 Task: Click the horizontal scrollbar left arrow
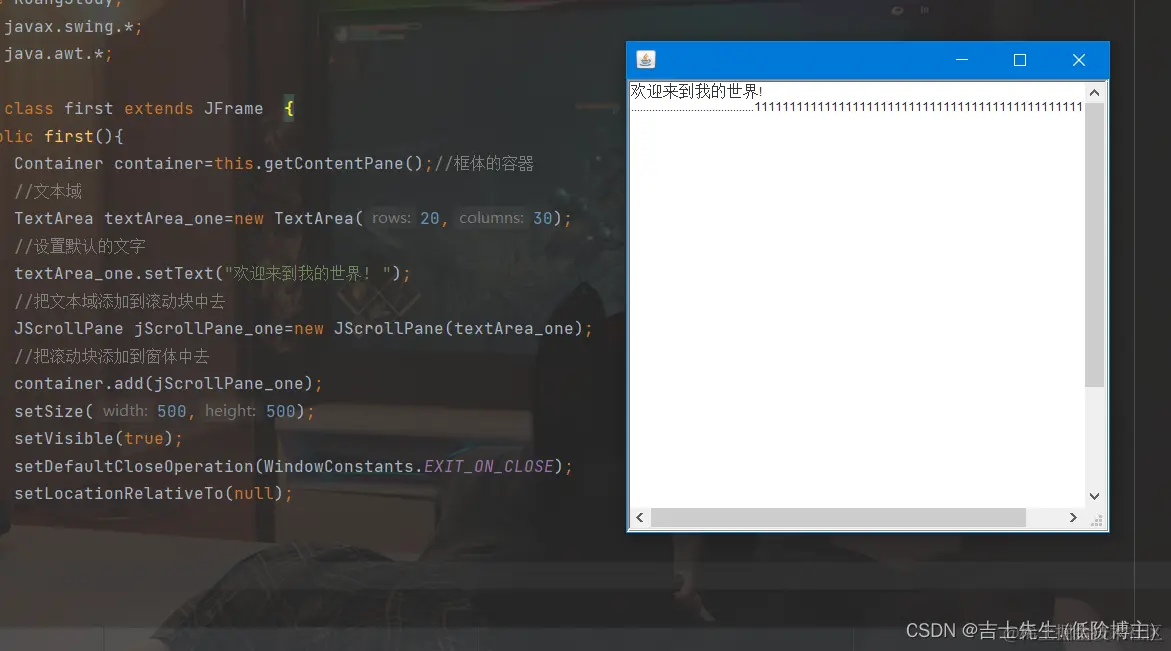(640, 517)
